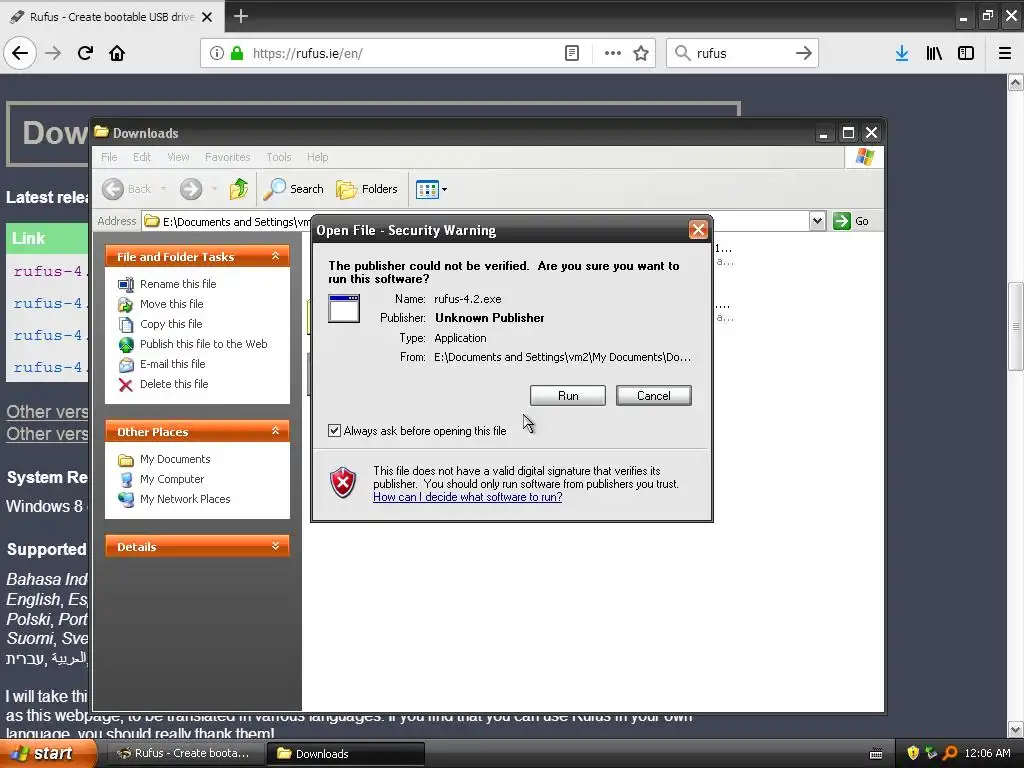Click E-mail this file
Image resolution: width=1024 pixels, height=768 pixels.
click(x=162, y=364)
